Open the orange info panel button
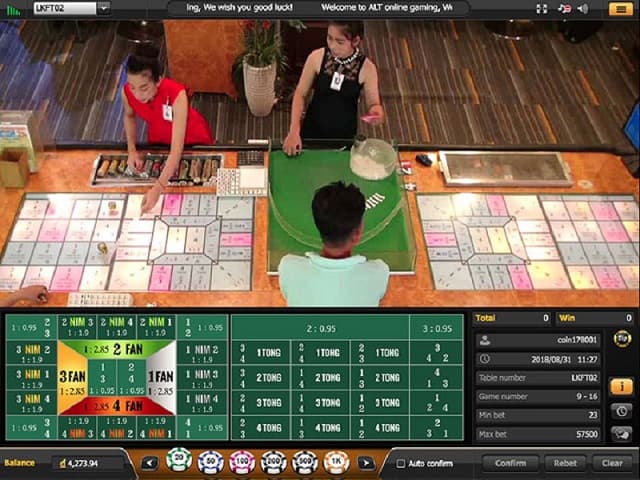Viewport: 640px width, 480px height. tap(621, 386)
